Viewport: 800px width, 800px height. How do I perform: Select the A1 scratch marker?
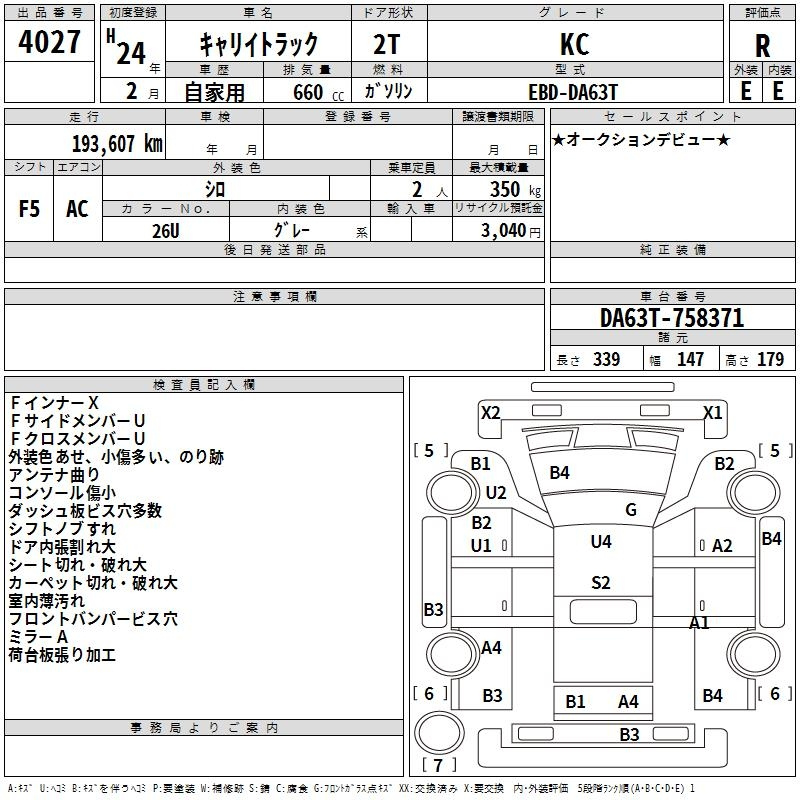pyautogui.click(x=700, y=623)
